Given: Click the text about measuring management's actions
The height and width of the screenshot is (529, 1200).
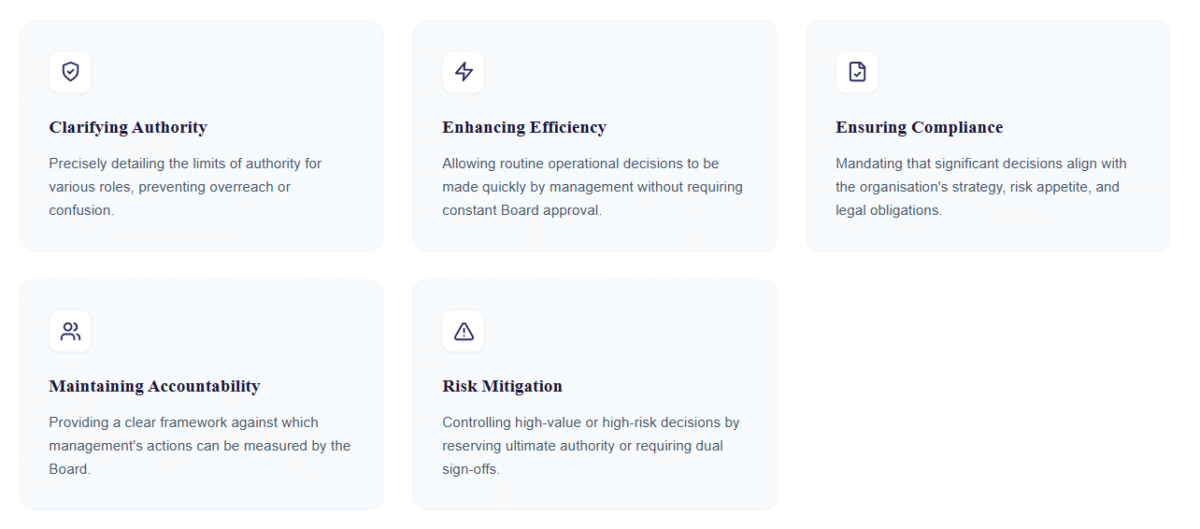Looking at the screenshot, I should (x=200, y=446).
